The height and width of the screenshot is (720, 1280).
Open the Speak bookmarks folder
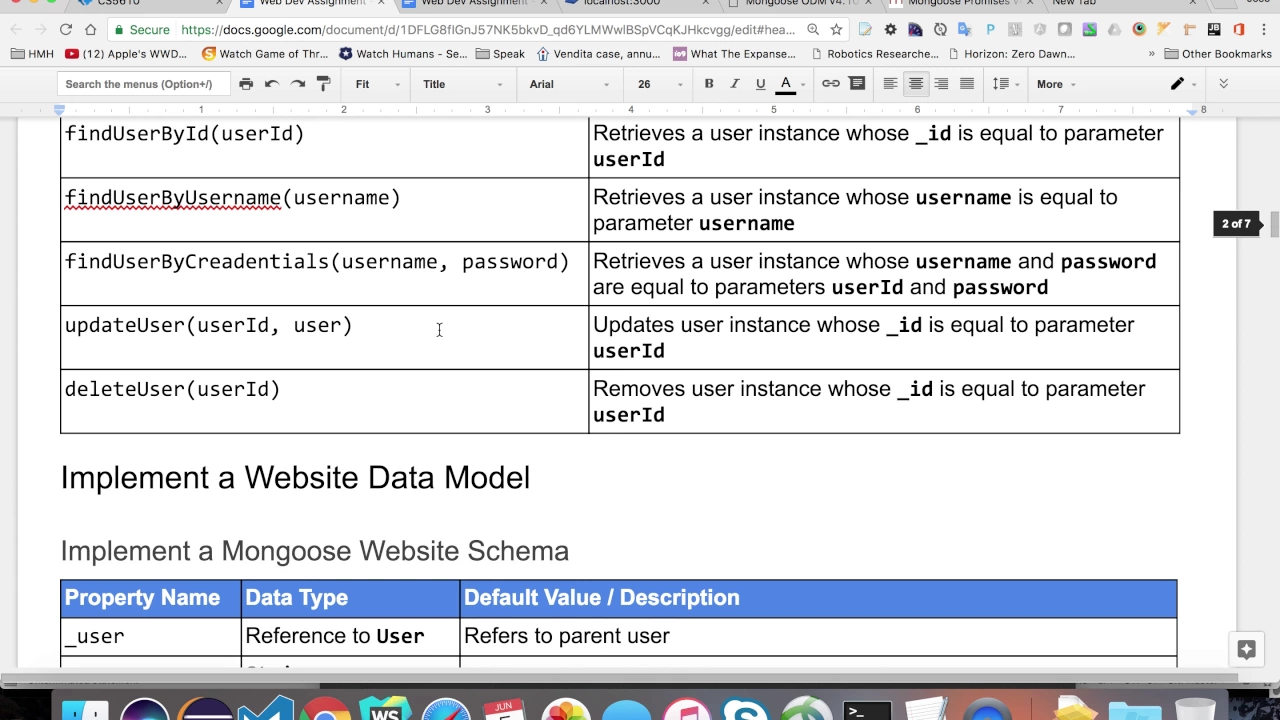500,54
